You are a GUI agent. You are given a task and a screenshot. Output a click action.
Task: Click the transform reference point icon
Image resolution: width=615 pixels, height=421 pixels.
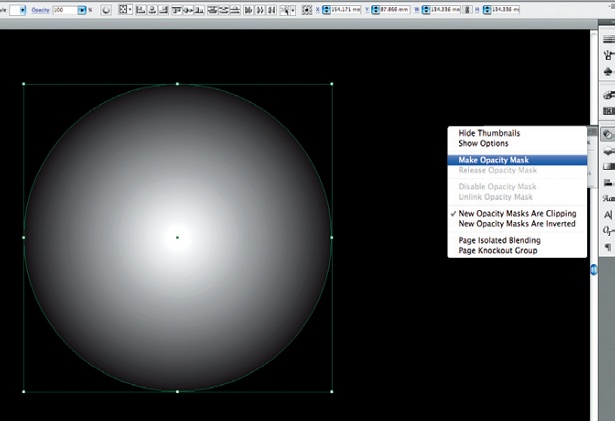[307, 10]
